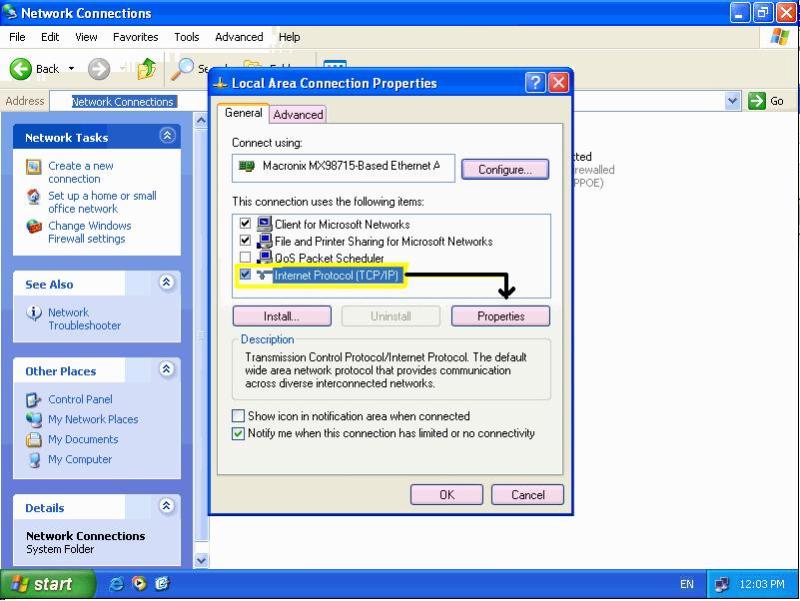Click the Start button
Viewport: 800px width, 601px height.
(x=47, y=584)
